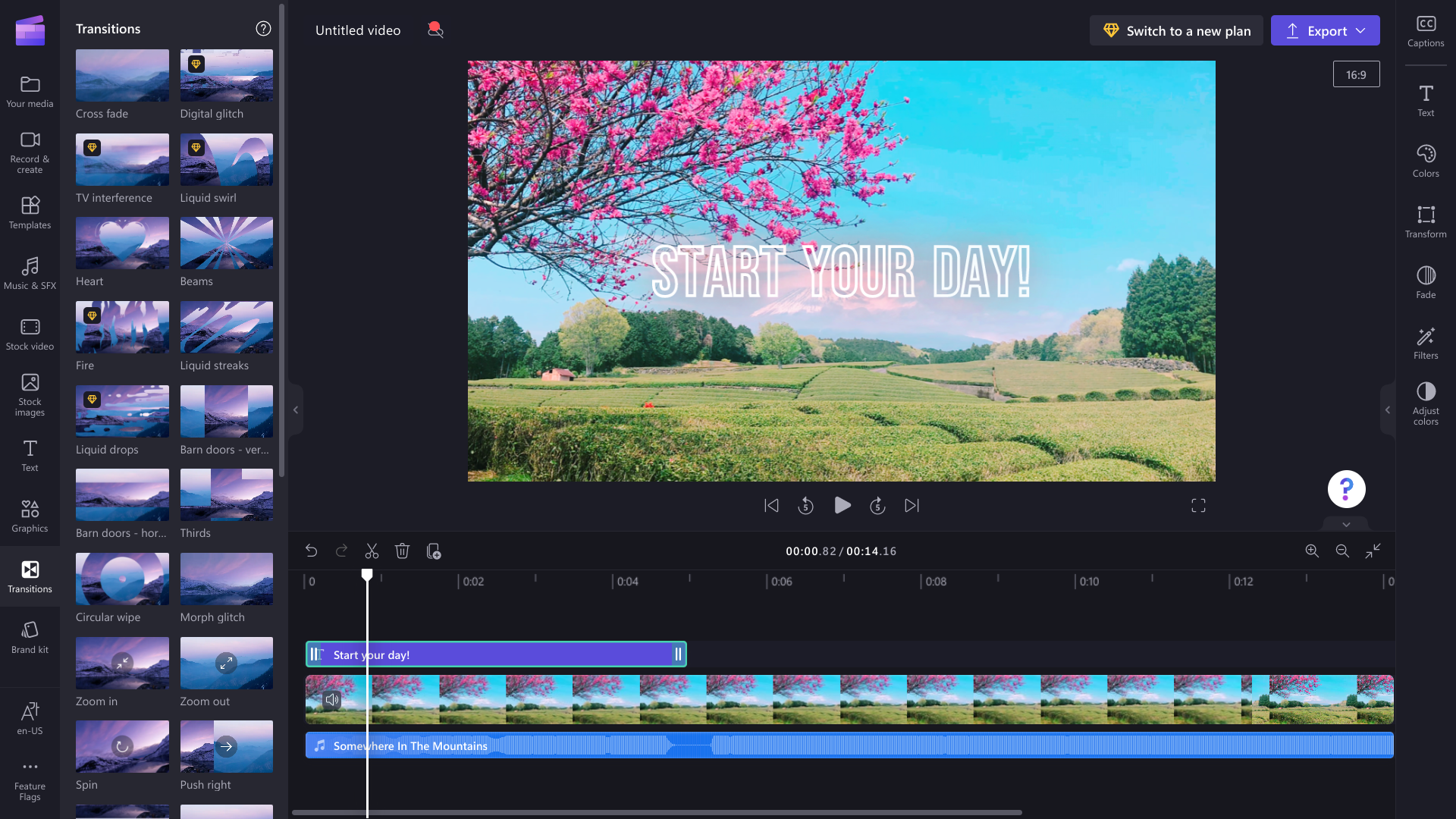
Task: Rewind five seconds
Action: [x=806, y=506]
